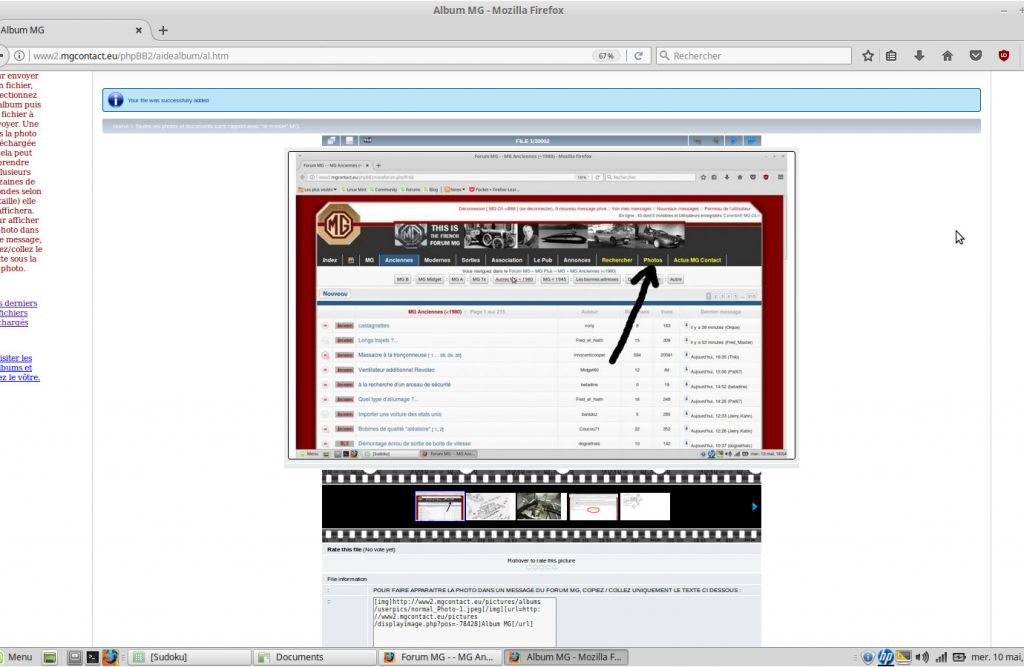Screen dimensions: 1024x667
Task: Open the volume icon in system tray
Action: pos(922,657)
